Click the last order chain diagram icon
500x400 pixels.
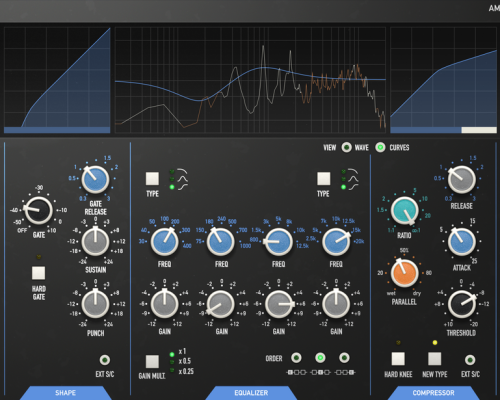pos(345,372)
